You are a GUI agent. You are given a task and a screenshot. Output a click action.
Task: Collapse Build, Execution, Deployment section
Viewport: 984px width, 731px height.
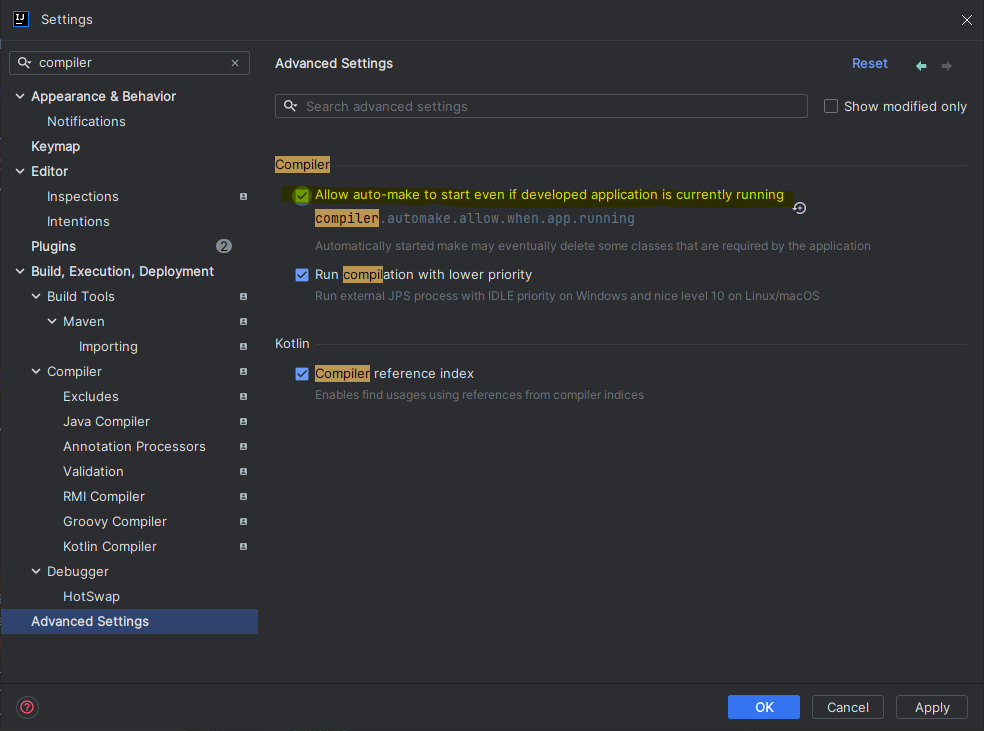[x=20, y=271]
